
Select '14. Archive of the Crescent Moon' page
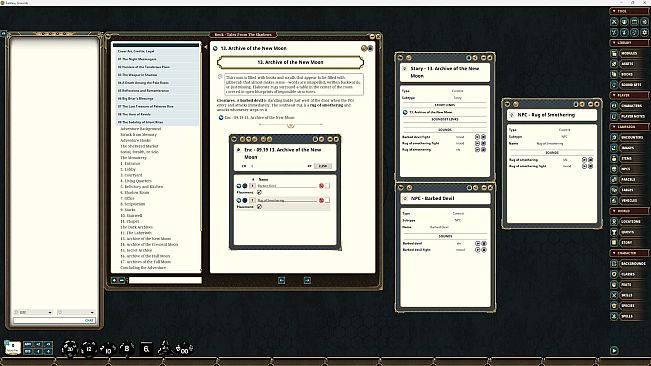149,244
